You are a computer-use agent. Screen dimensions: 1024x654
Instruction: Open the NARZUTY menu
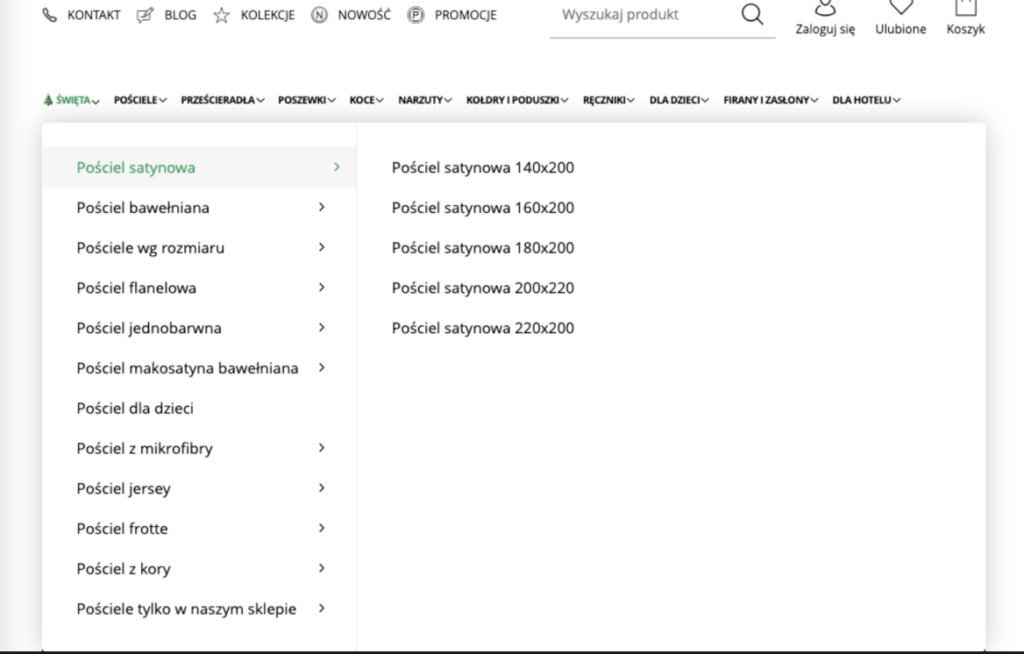click(x=425, y=100)
